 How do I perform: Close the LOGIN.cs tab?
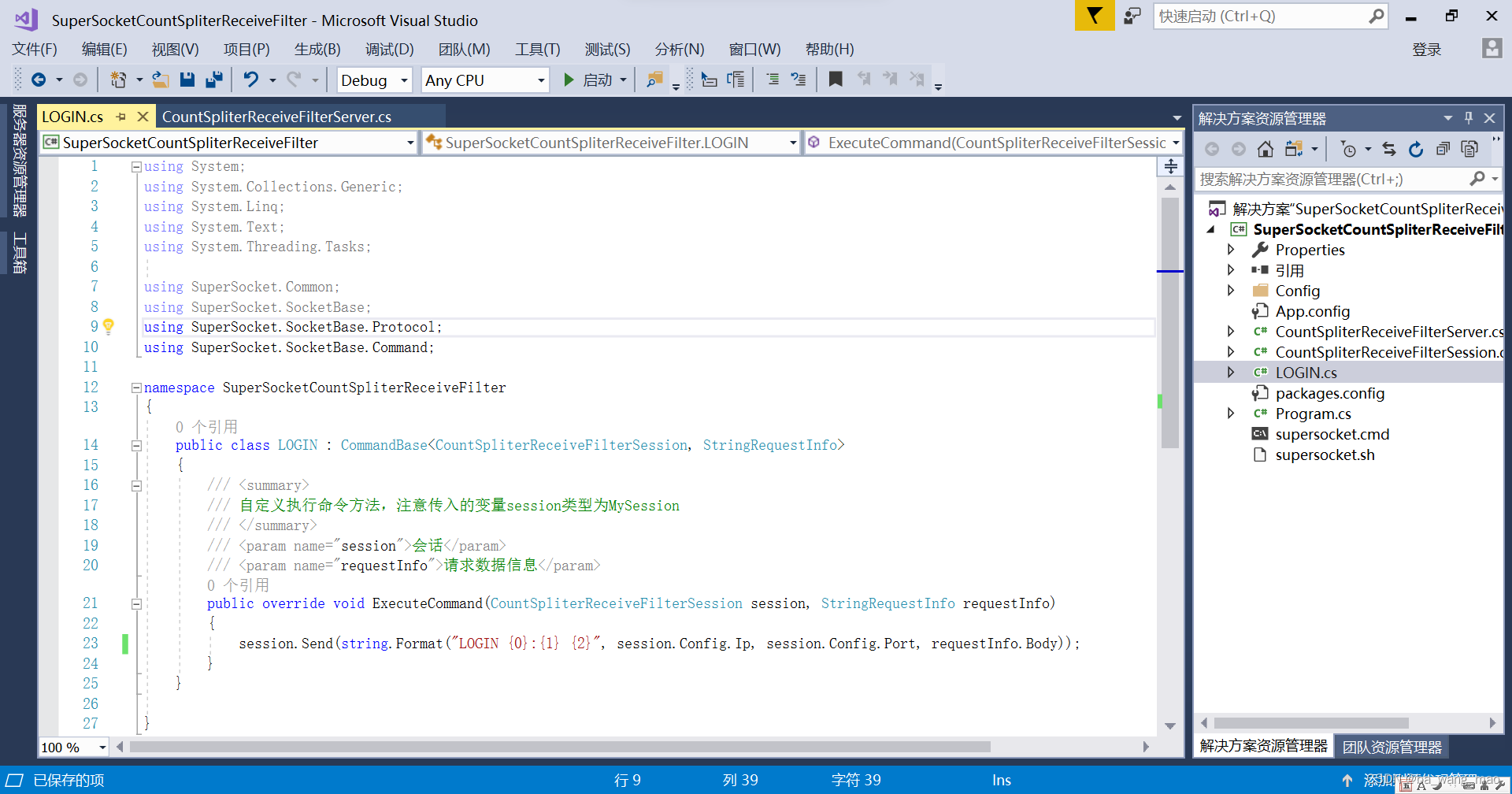pos(143,117)
